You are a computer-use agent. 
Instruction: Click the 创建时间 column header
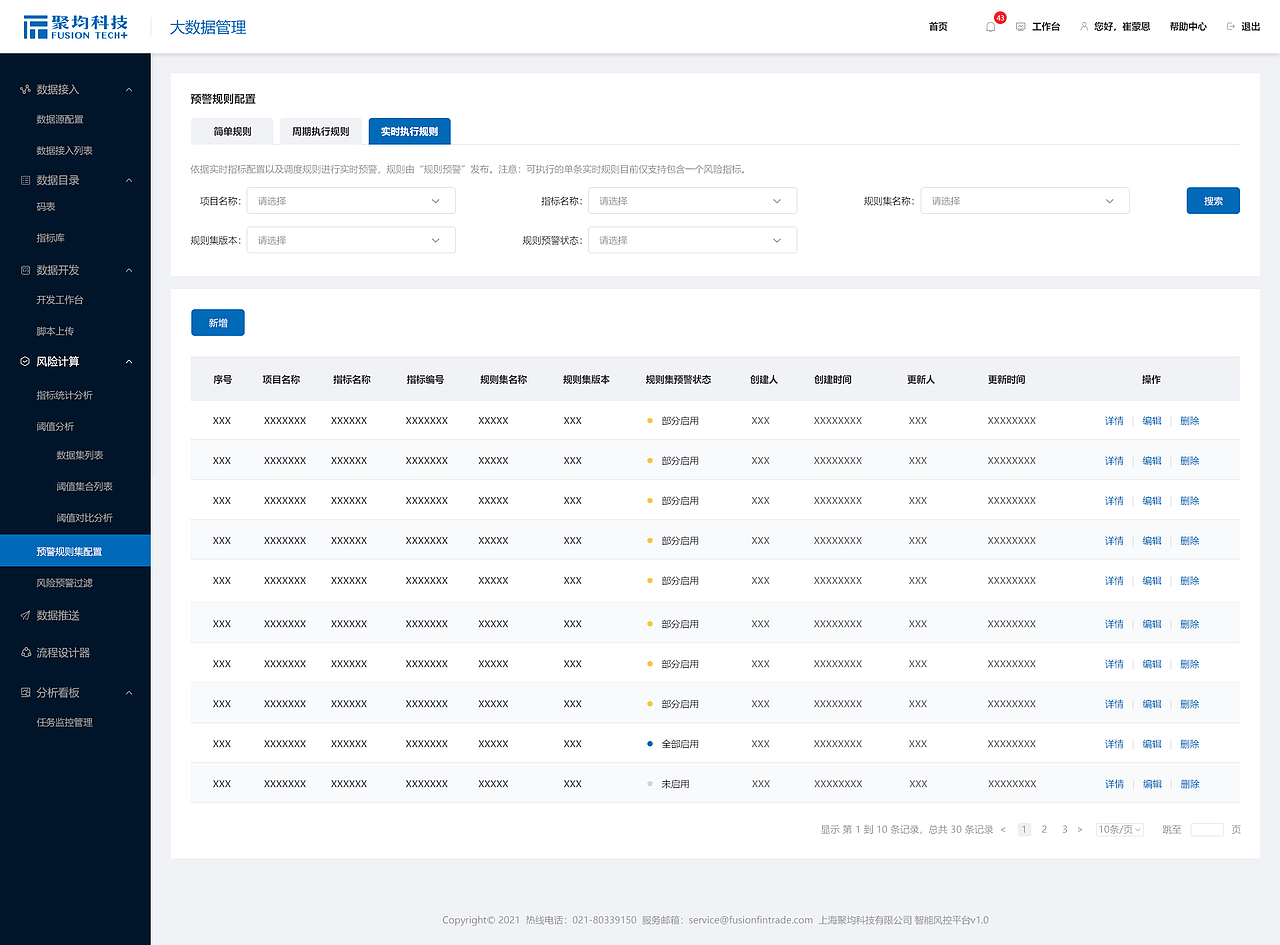[x=833, y=380]
